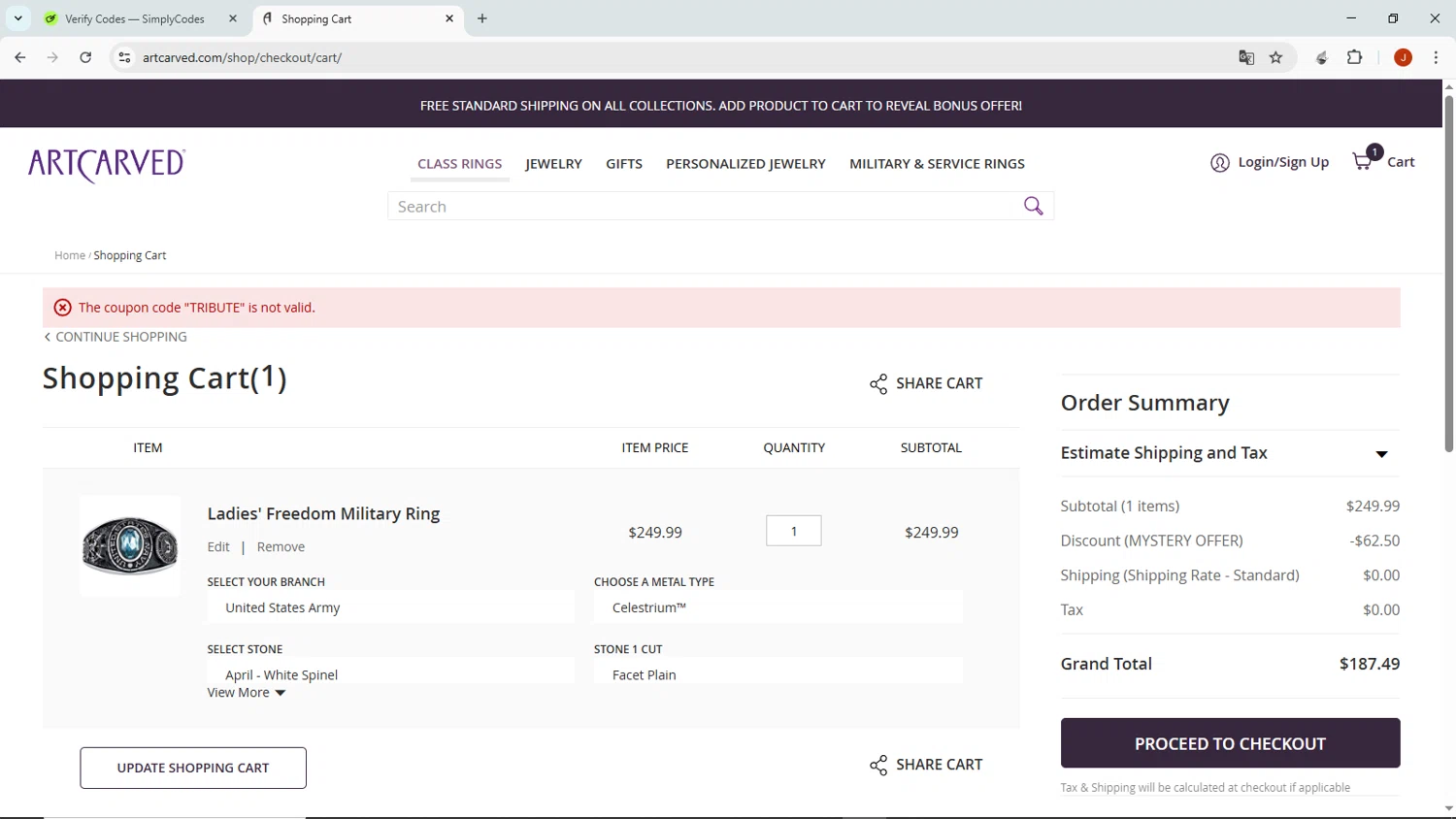Click April - White Spinel stone value
The height and width of the screenshot is (819, 1456).
coord(281,675)
